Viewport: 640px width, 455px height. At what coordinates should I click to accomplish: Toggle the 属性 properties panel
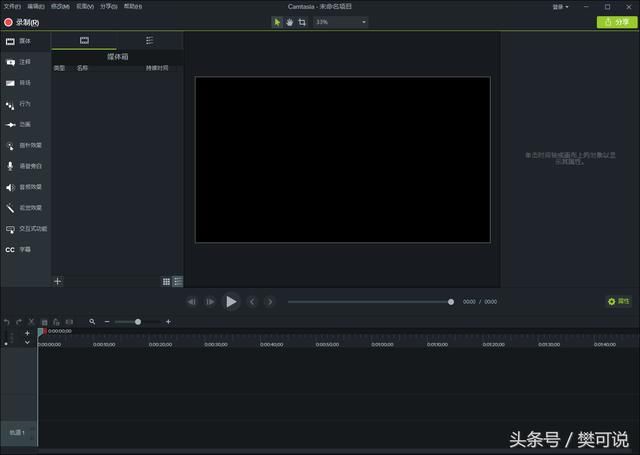pyautogui.click(x=619, y=301)
